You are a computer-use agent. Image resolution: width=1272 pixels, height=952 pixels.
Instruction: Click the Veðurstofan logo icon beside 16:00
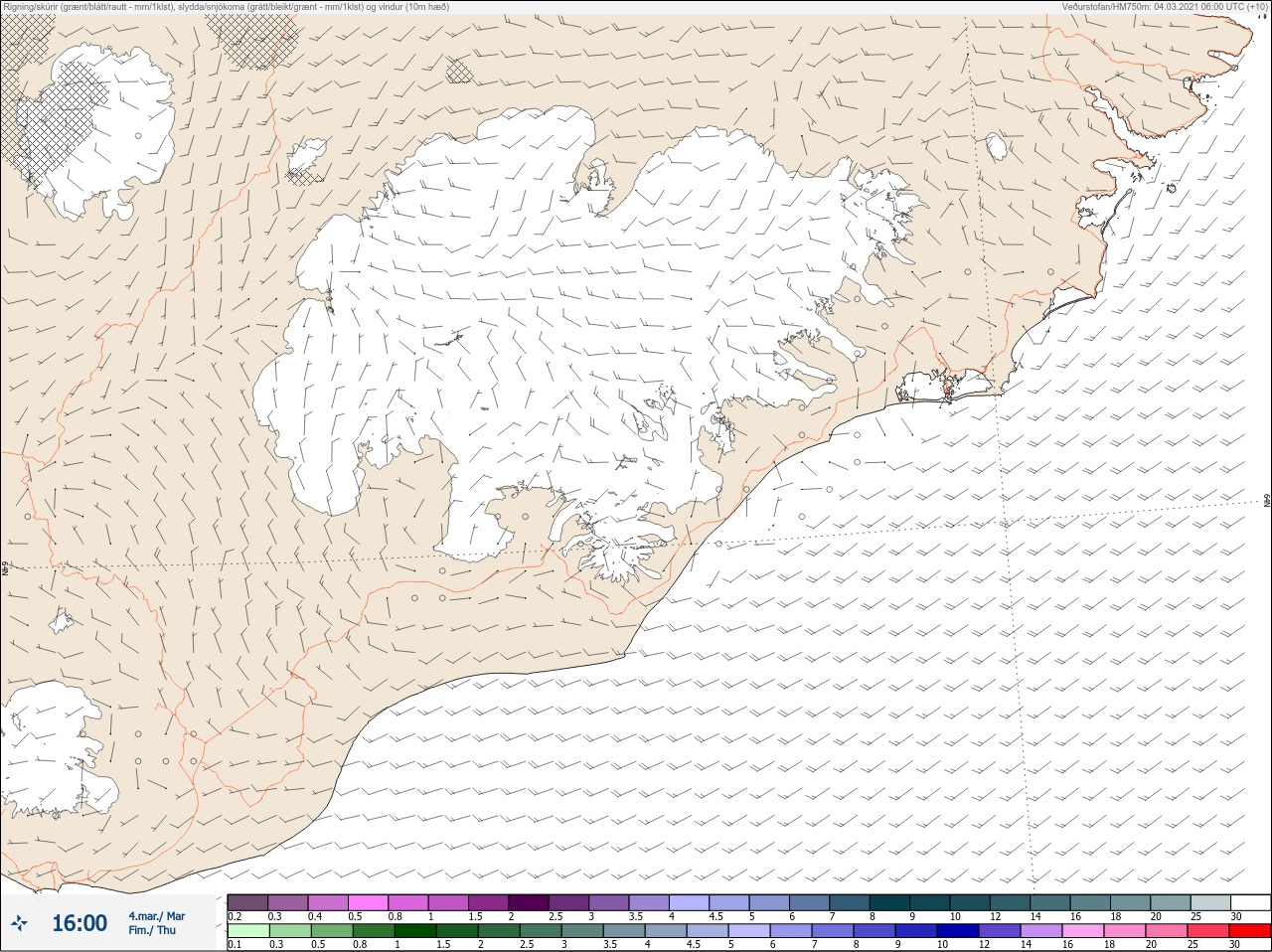(20, 923)
